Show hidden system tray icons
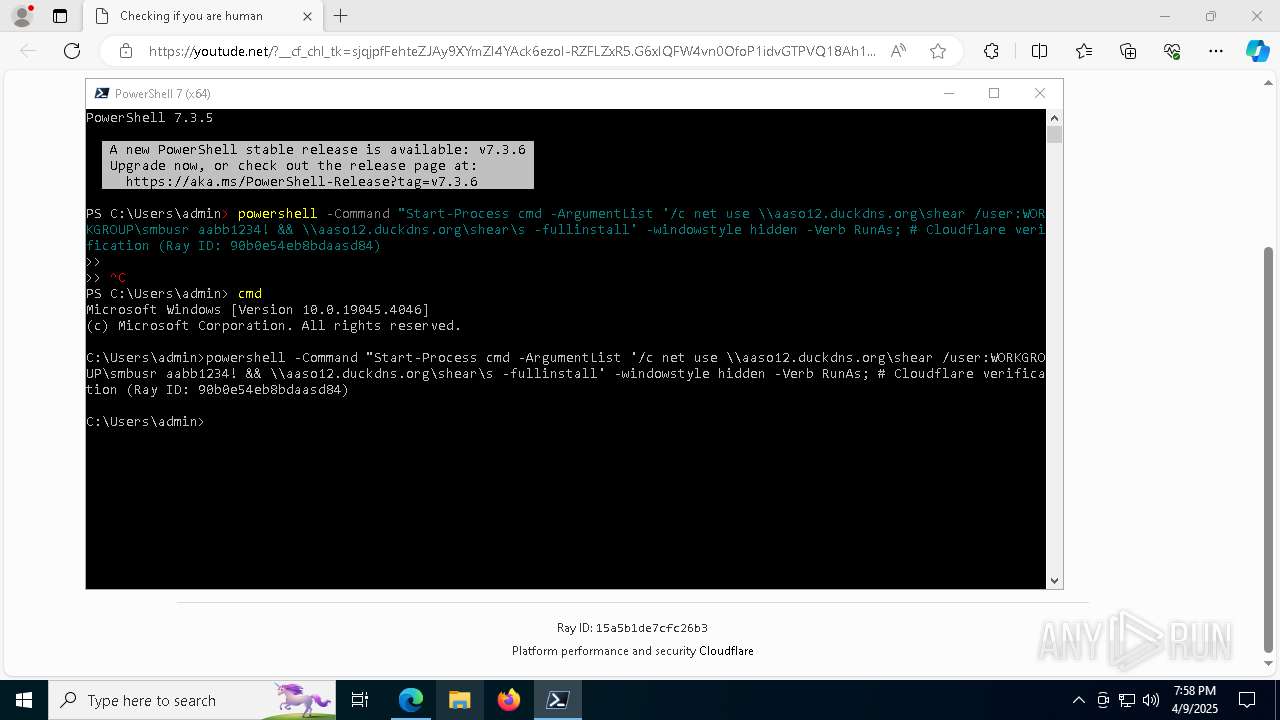 coord(1078,700)
